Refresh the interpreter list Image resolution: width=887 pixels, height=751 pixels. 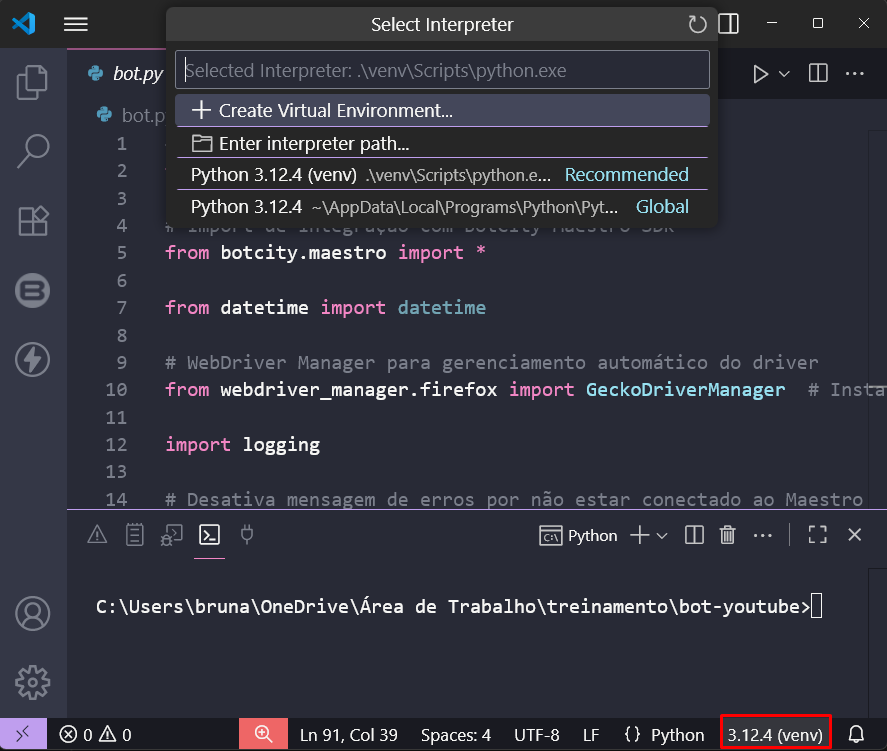(697, 24)
